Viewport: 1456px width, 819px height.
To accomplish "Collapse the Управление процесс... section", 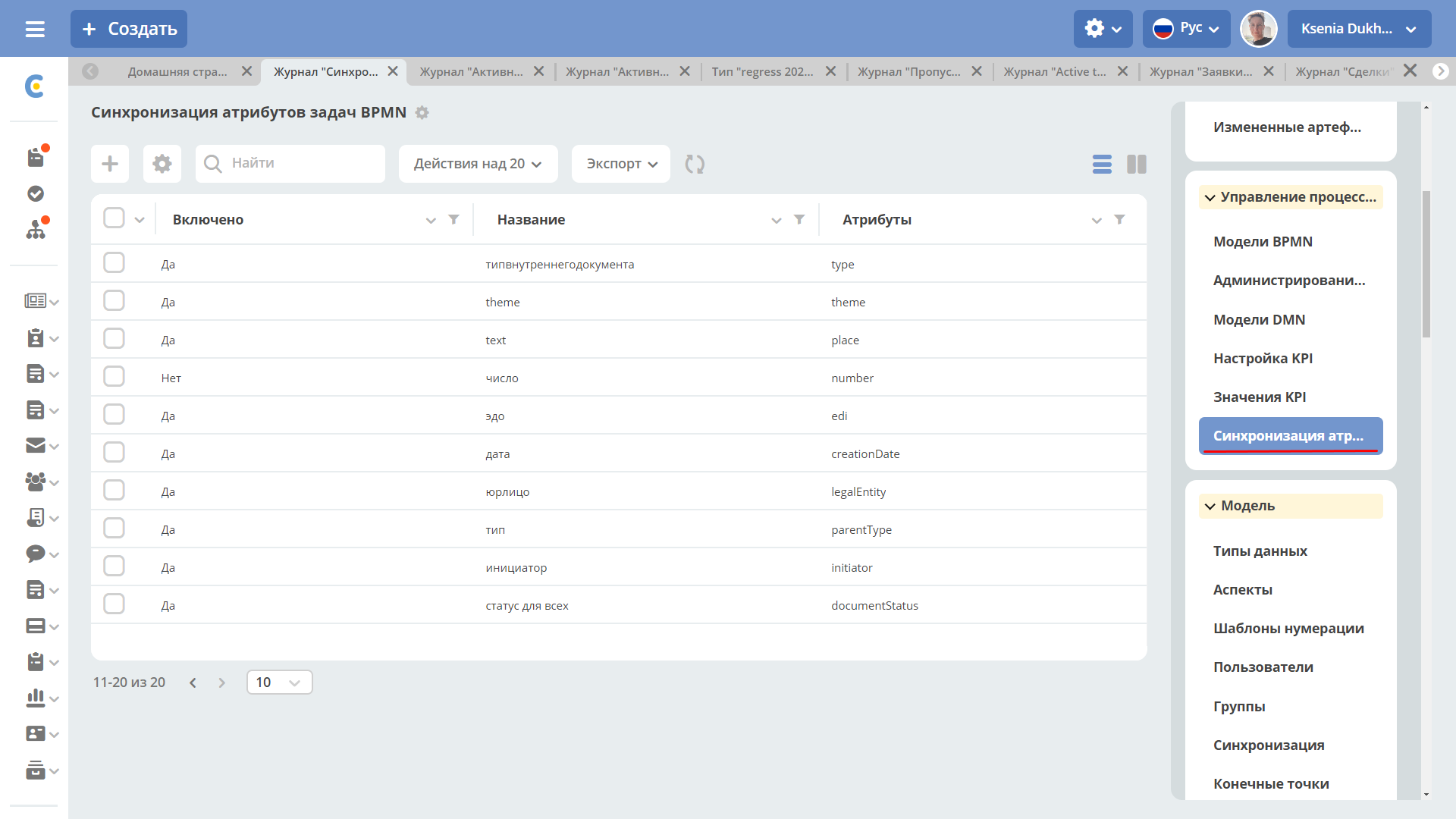I will pyautogui.click(x=1291, y=197).
